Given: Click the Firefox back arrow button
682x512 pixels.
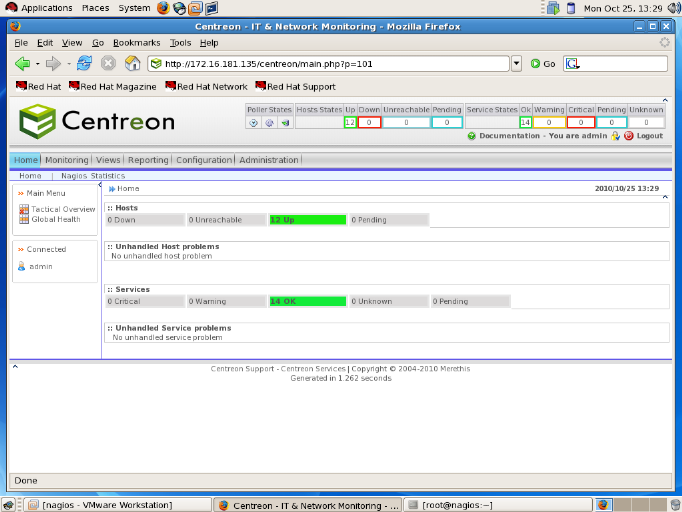Looking at the screenshot, I should coord(22,64).
